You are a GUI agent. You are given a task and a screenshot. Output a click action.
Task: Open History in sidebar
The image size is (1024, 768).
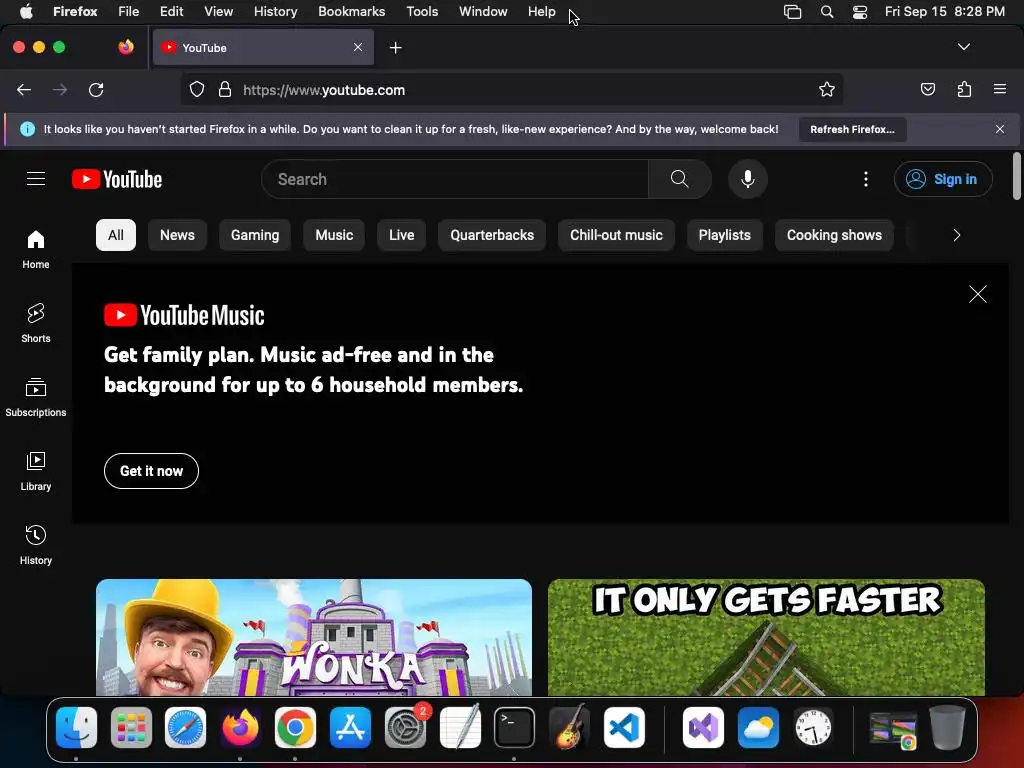pyautogui.click(x=36, y=545)
